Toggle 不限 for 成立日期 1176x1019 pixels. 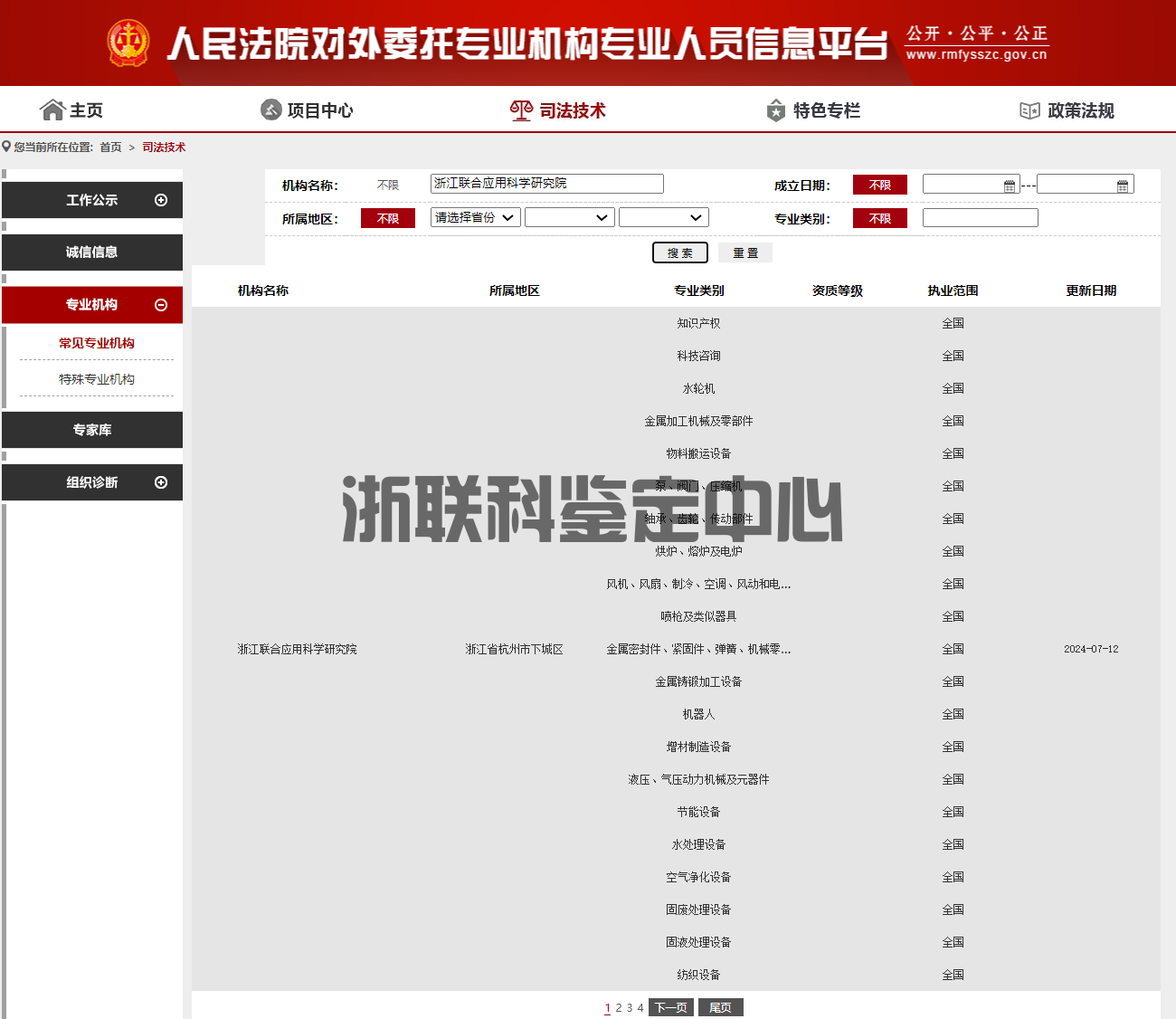point(879,184)
